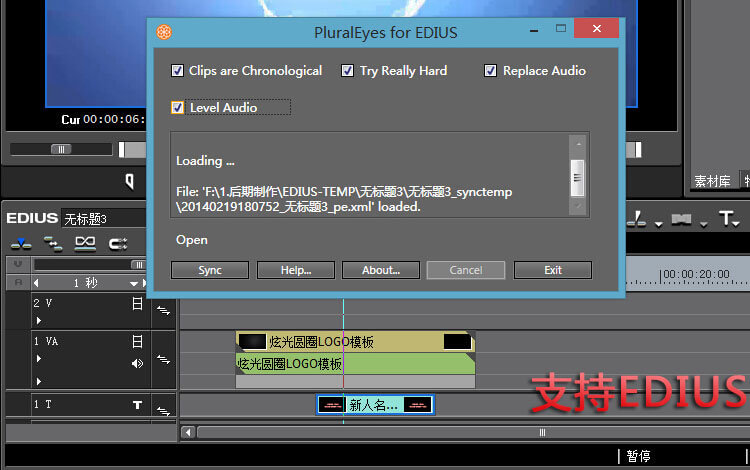
Task: Decrease timeline scale with left arrow
Action: coord(36,283)
